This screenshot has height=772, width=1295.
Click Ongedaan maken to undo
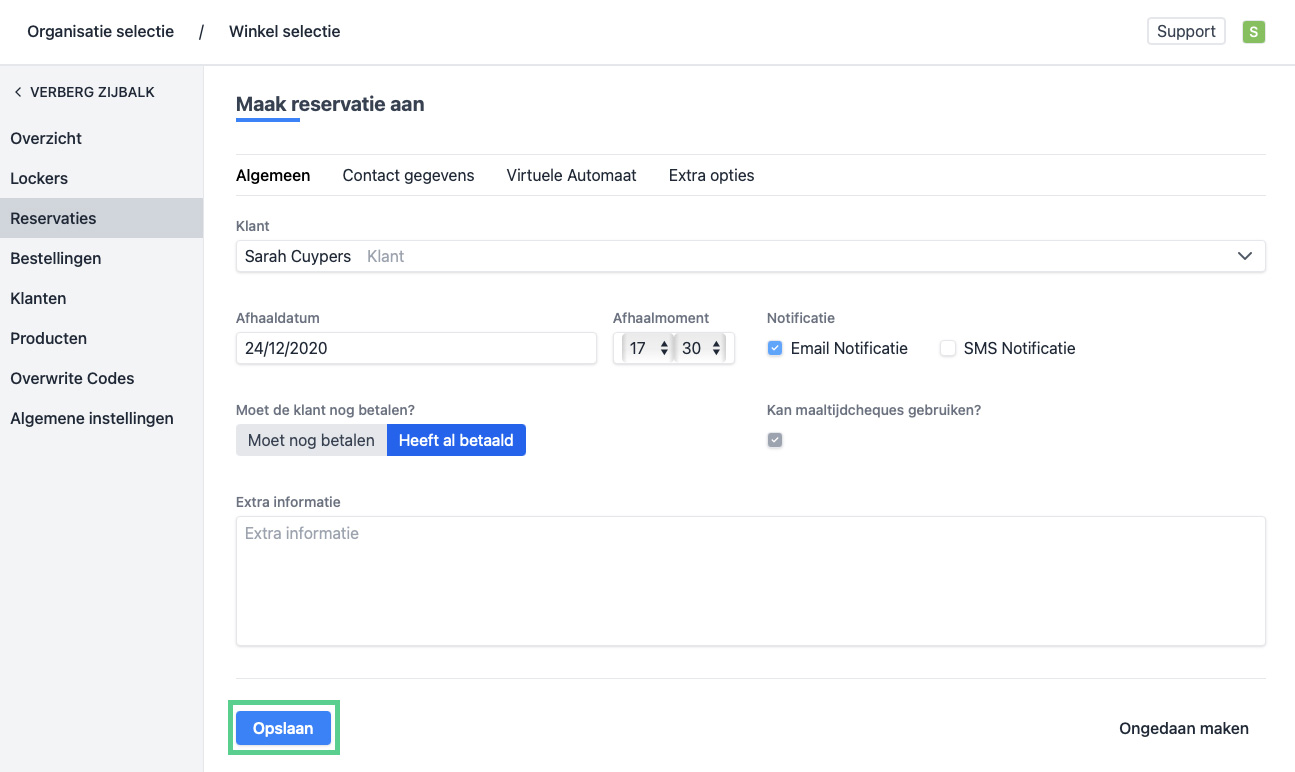[1183, 728]
